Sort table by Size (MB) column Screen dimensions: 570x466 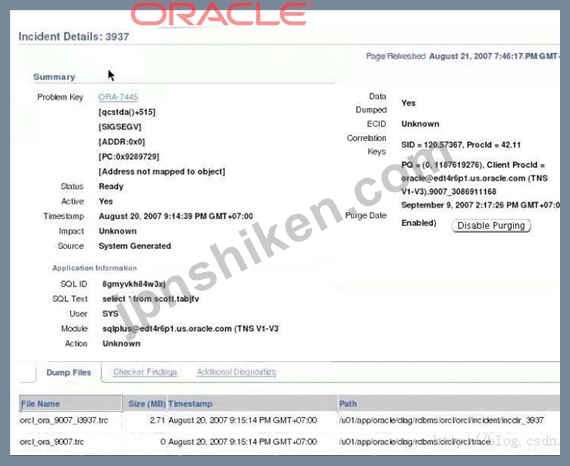click(x=147, y=404)
